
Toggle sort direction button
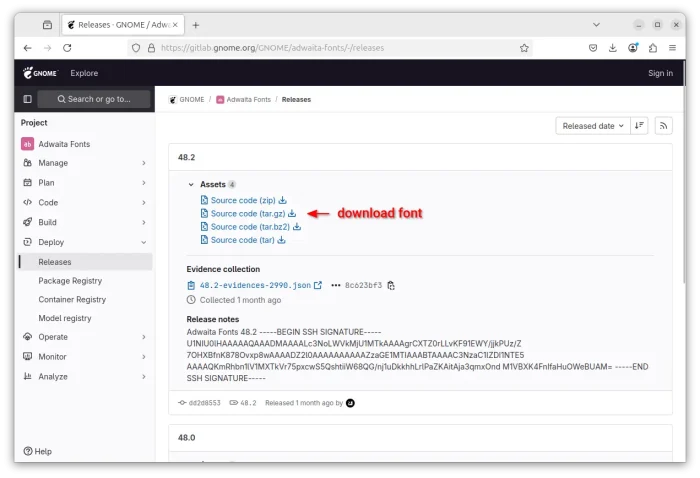coord(639,126)
